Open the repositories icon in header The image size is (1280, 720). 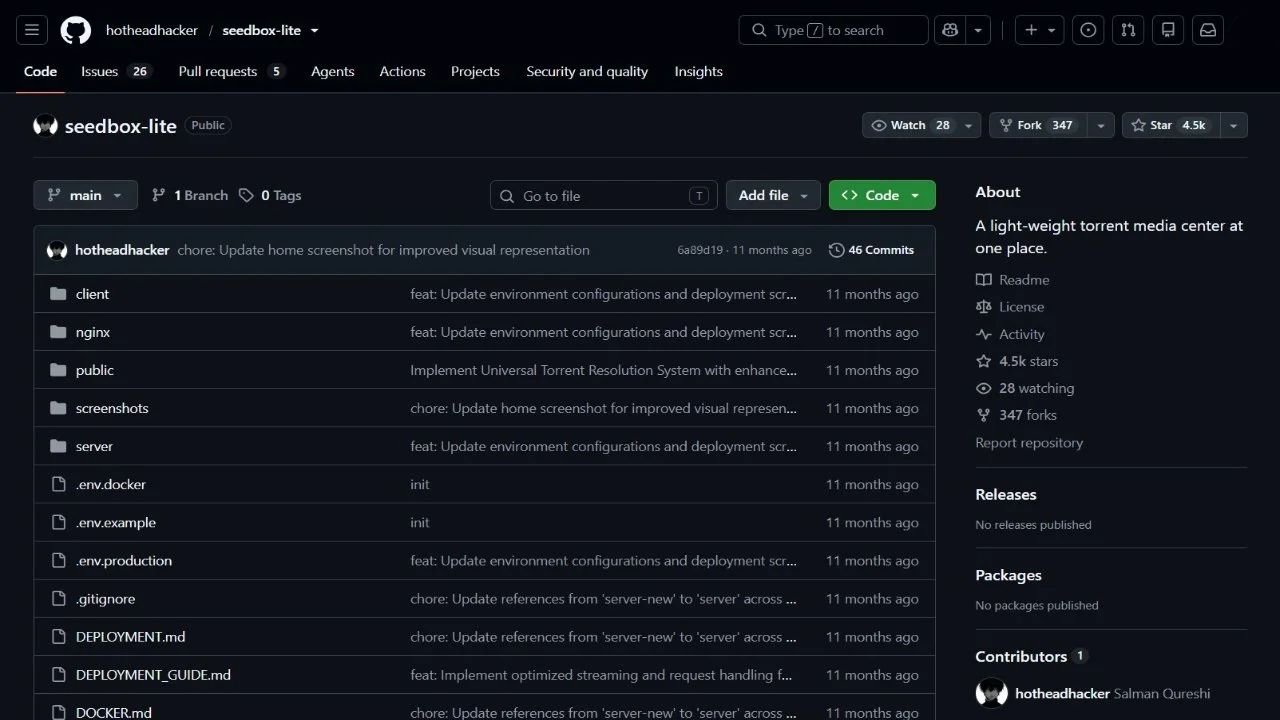[1168, 30]
